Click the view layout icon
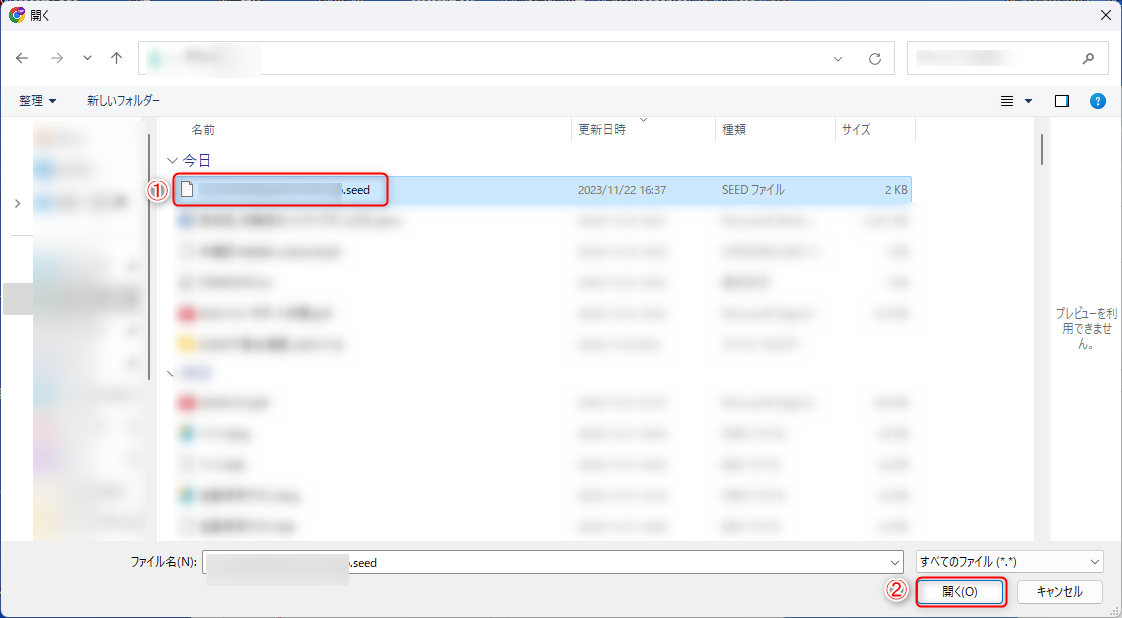 coord(1008,101)
